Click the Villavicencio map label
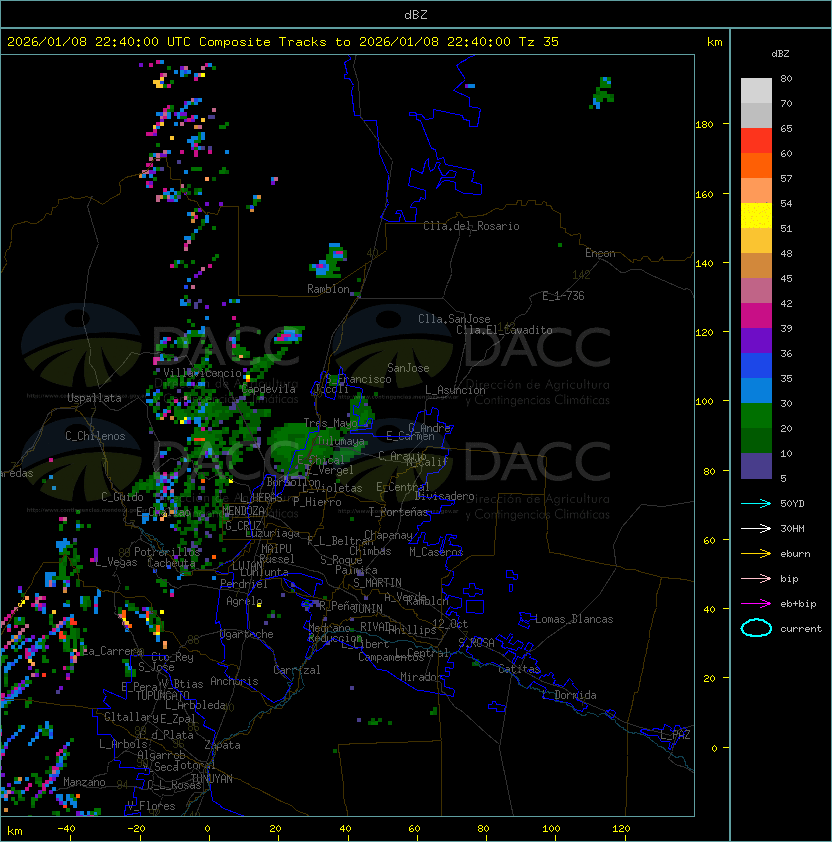This screenshot has height=842, width=832. pyautogui.click(x=202, y=373)
